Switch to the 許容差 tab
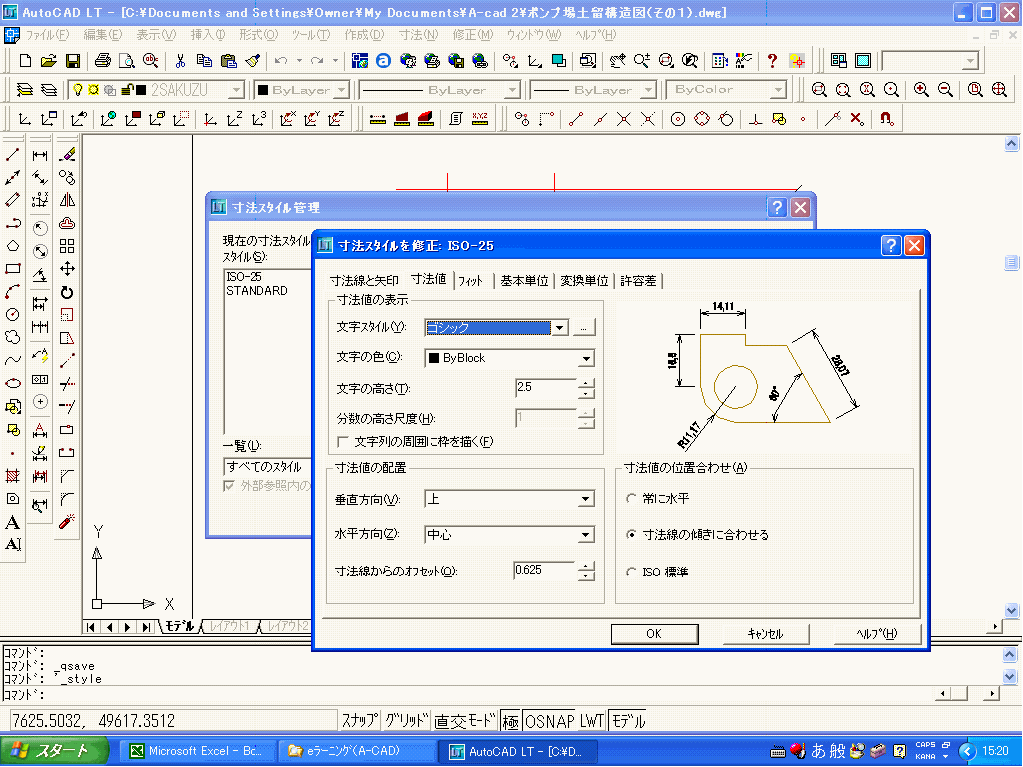 638,280
